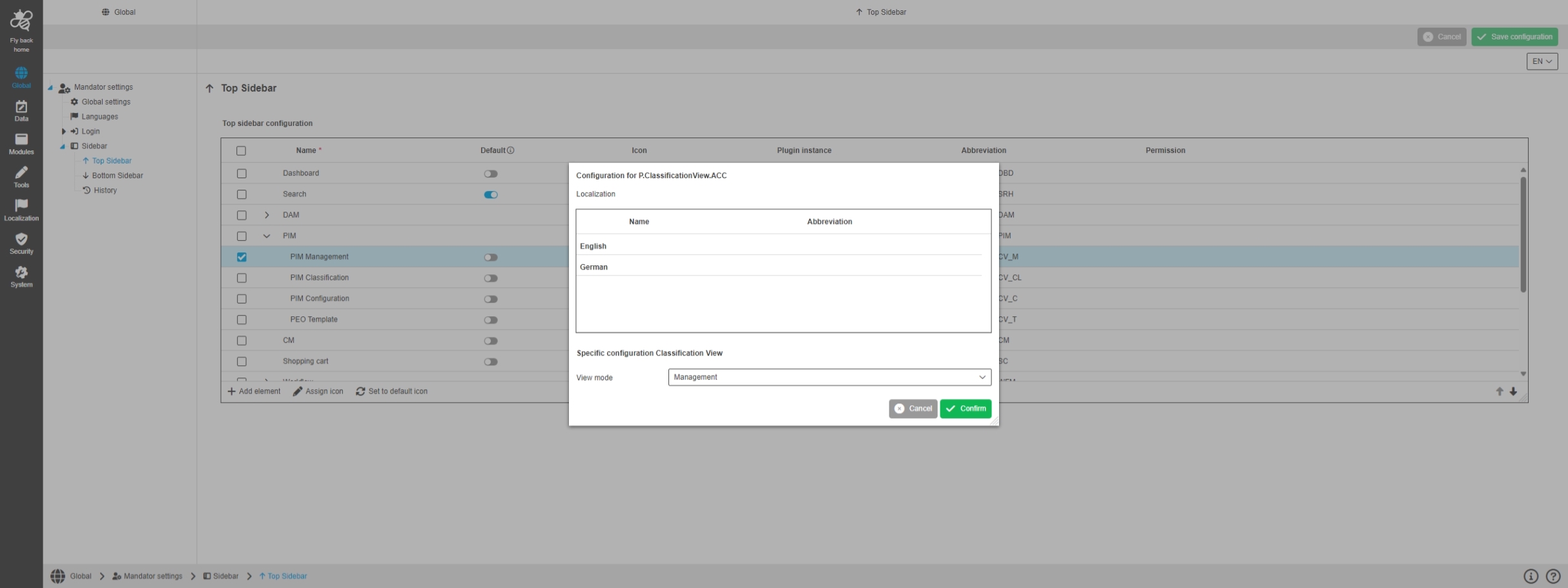Open System gear icon in sidebar
This screenshot has width=1568, height=588.
21,276
